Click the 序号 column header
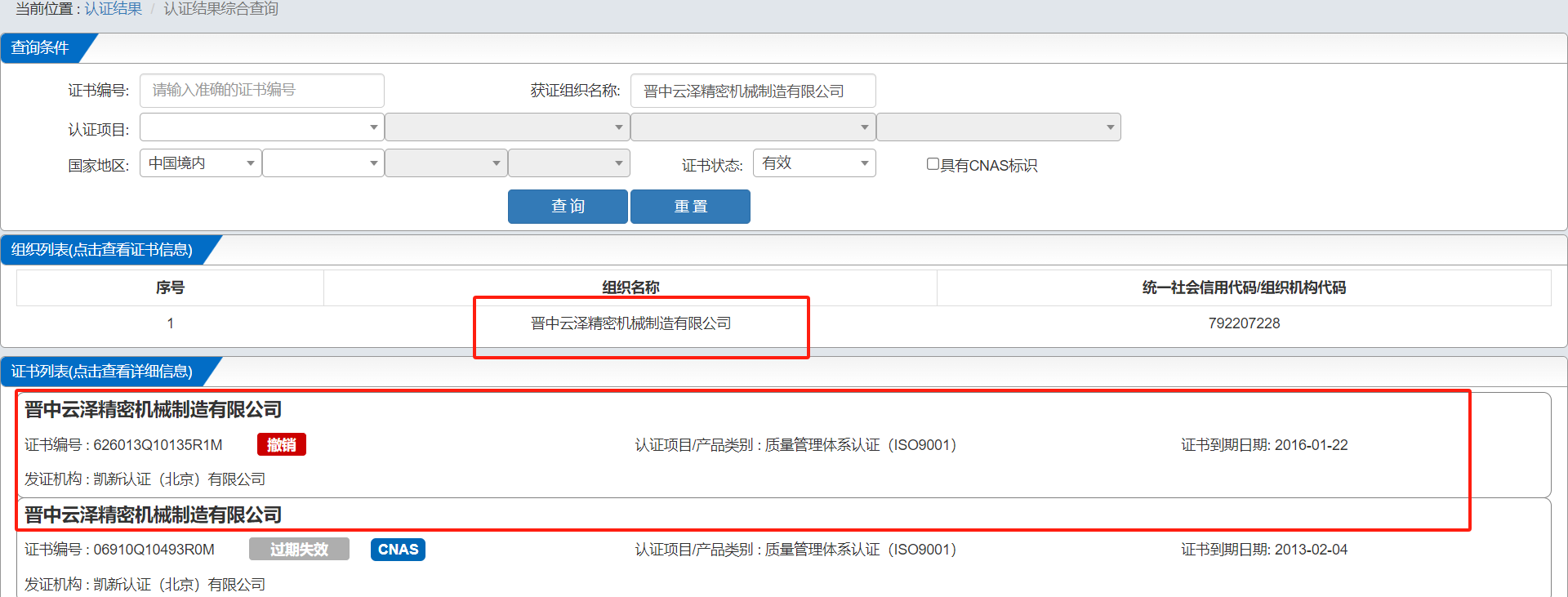The image size is (1568, 597). coord(170,287)
